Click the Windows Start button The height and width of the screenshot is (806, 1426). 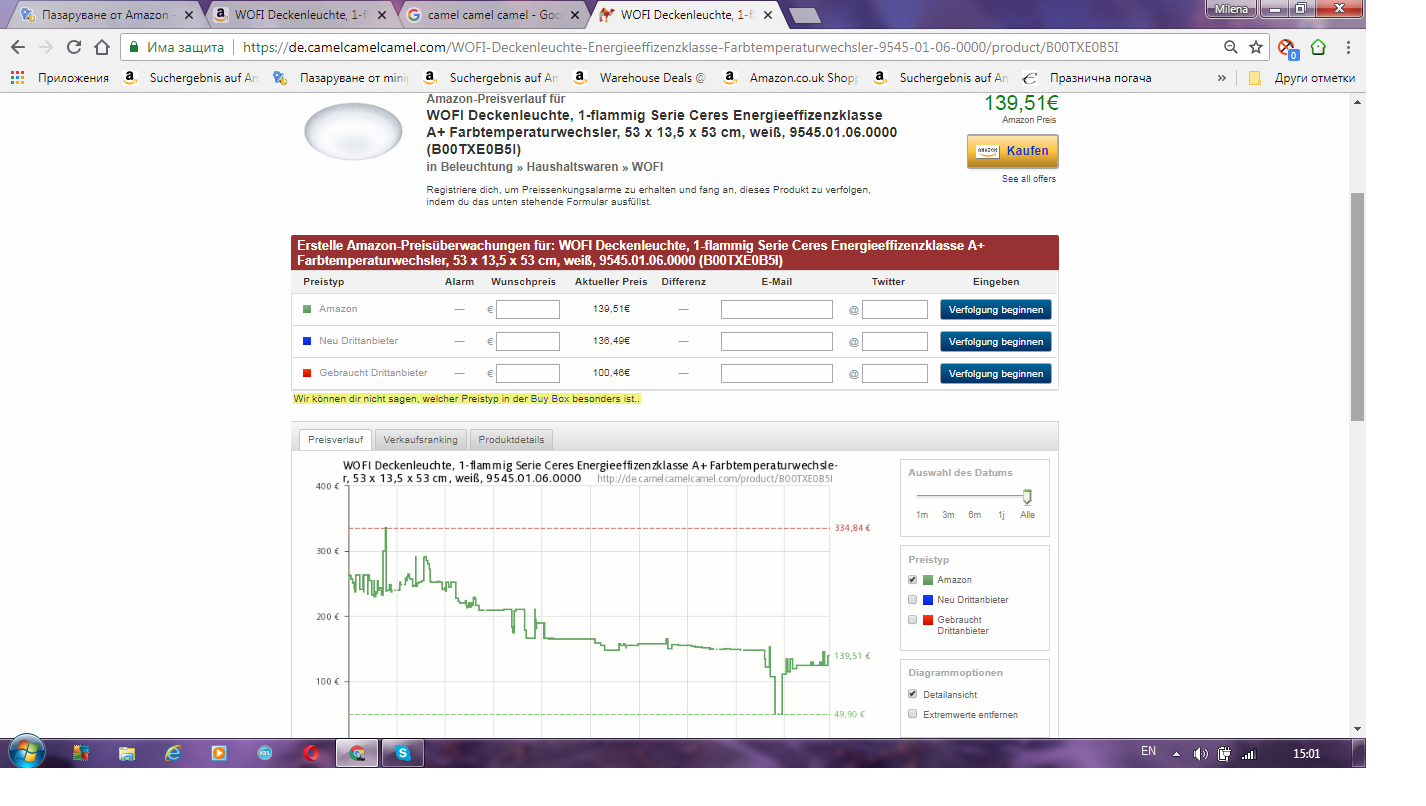coord(26,751)
